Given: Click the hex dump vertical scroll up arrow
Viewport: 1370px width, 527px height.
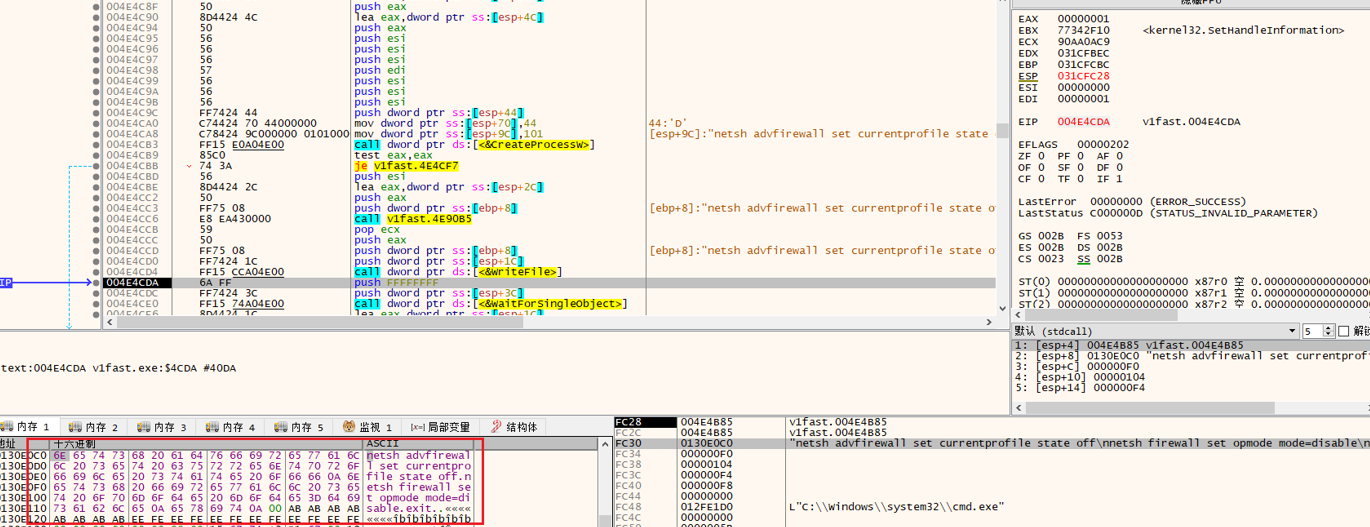Looking at the screenshot, I should [x=606, y=442].
